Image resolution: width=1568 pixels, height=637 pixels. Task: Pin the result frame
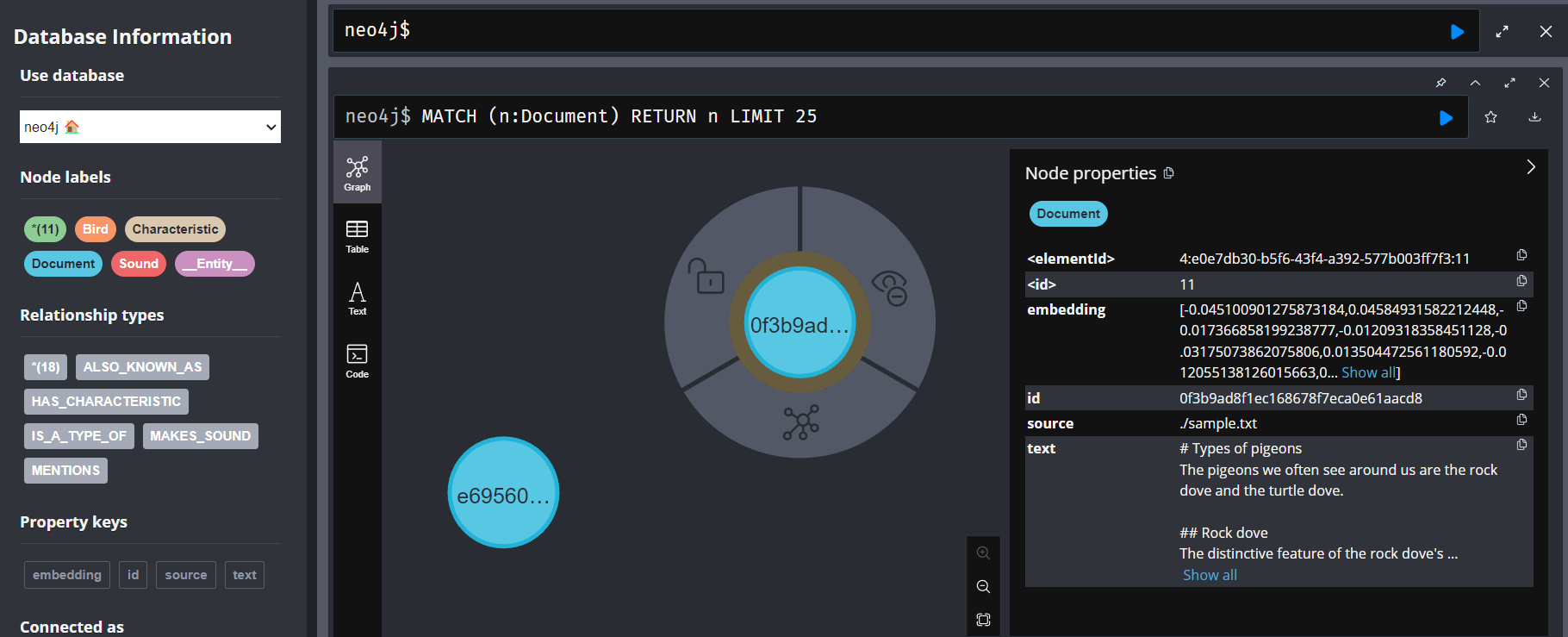(1440, 83)
